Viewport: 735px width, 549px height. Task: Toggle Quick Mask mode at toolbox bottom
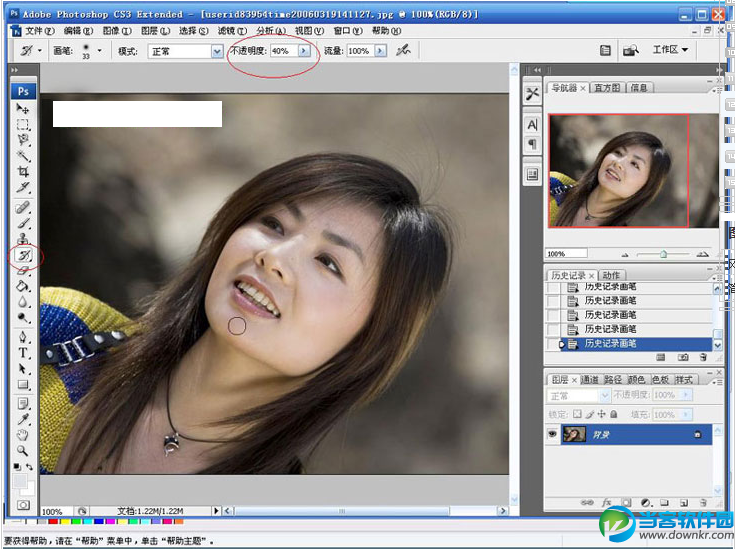22,506
